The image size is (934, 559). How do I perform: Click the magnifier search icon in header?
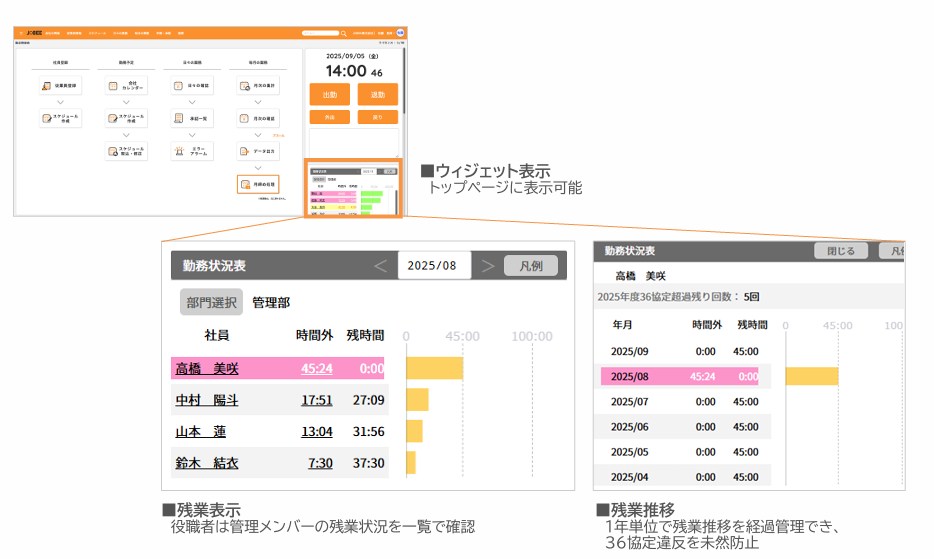pyautogui.click(x=344, y=33)
